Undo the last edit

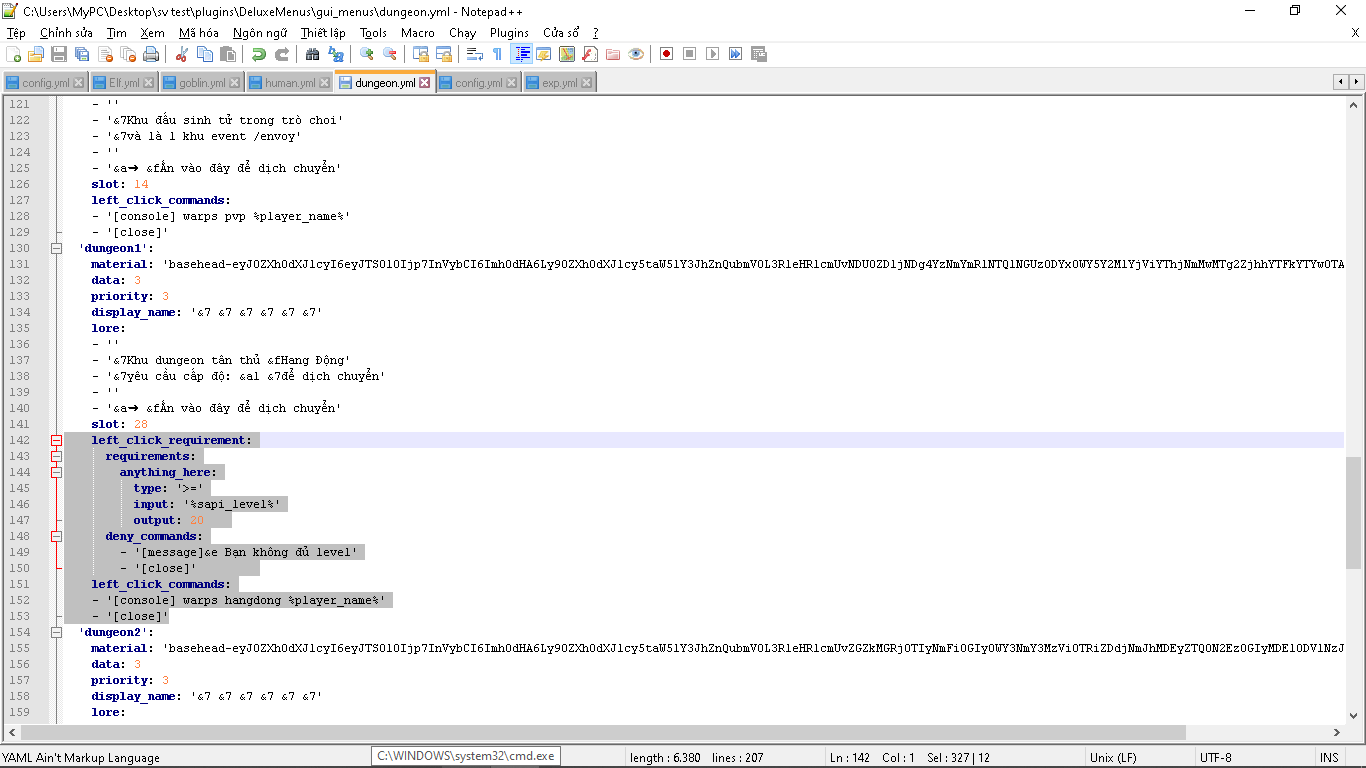click(x=259, y=54)
